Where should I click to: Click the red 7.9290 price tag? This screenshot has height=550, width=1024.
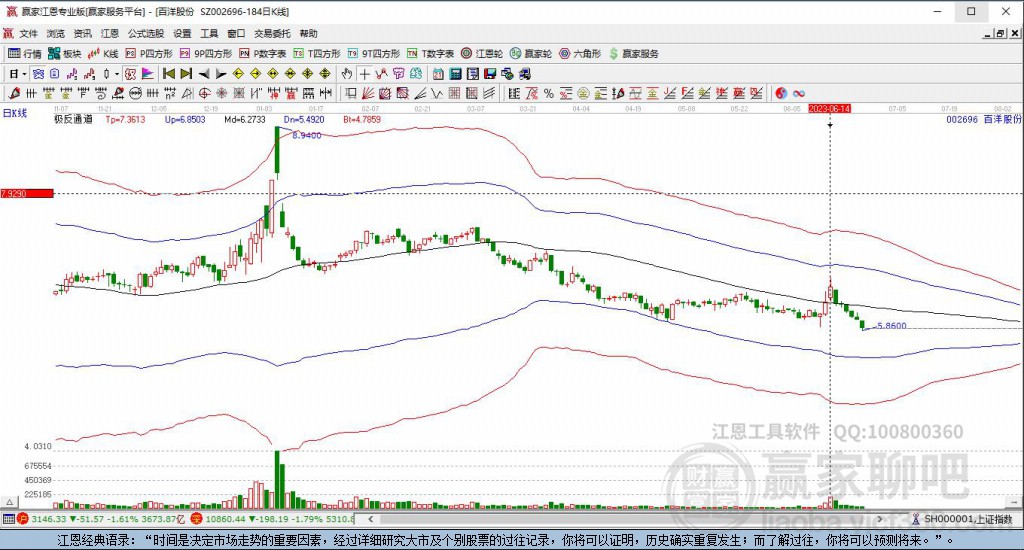coord(27,193)
